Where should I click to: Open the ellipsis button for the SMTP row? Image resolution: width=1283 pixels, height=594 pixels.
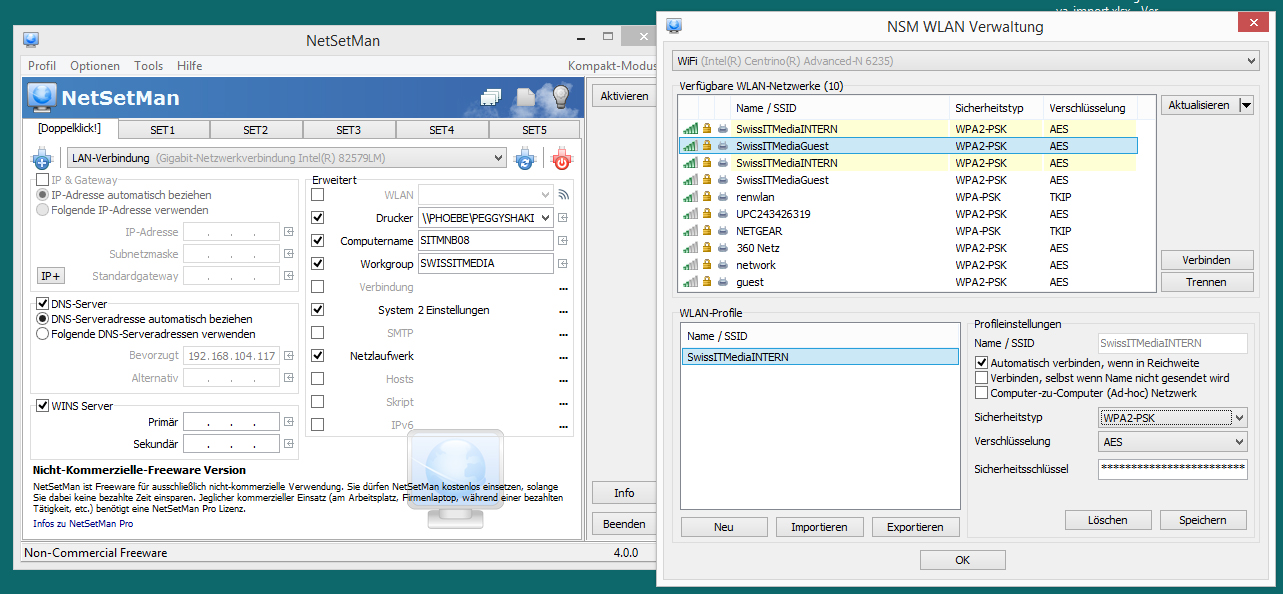563,334
